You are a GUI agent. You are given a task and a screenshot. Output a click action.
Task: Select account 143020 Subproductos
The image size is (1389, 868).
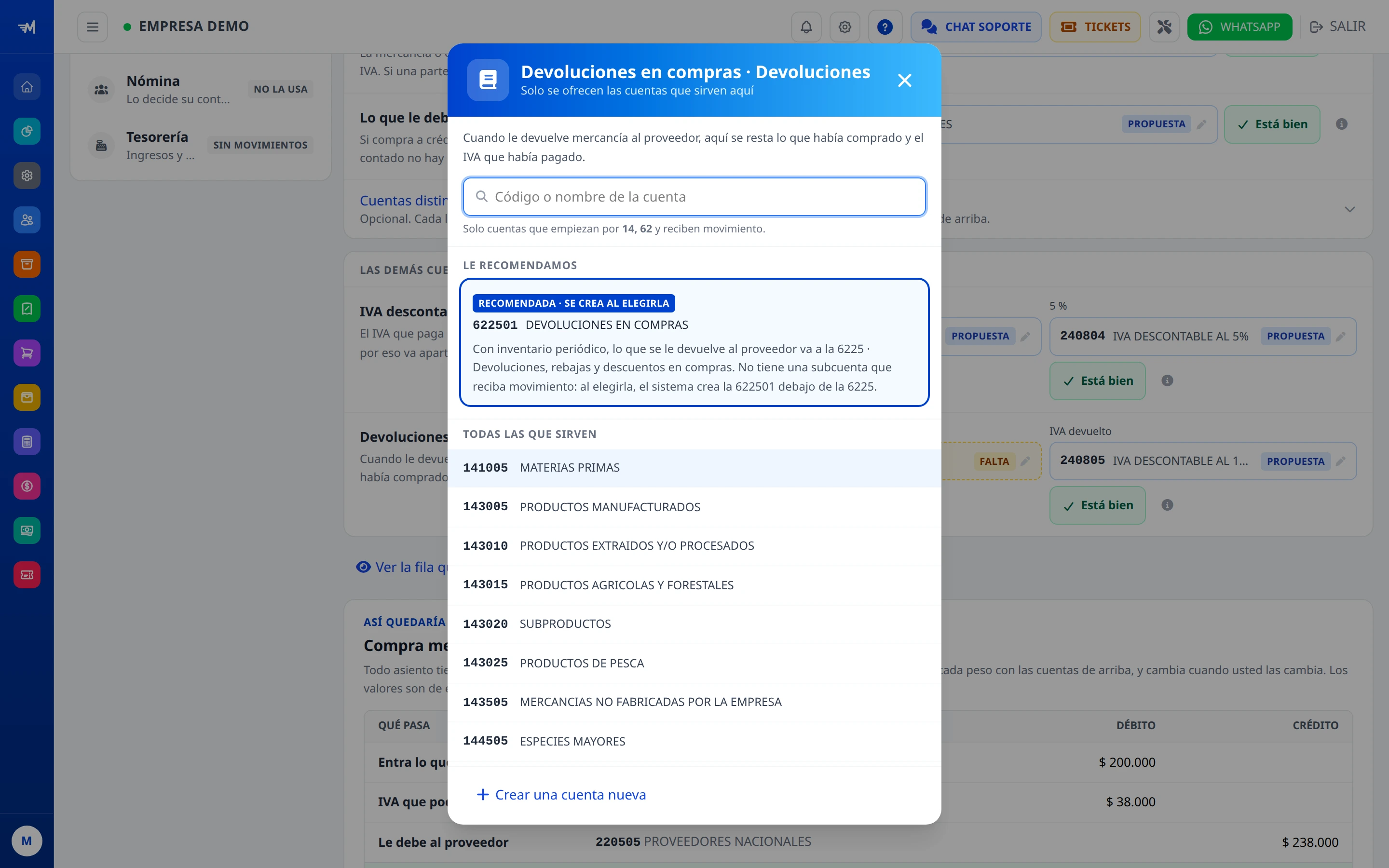694,624
